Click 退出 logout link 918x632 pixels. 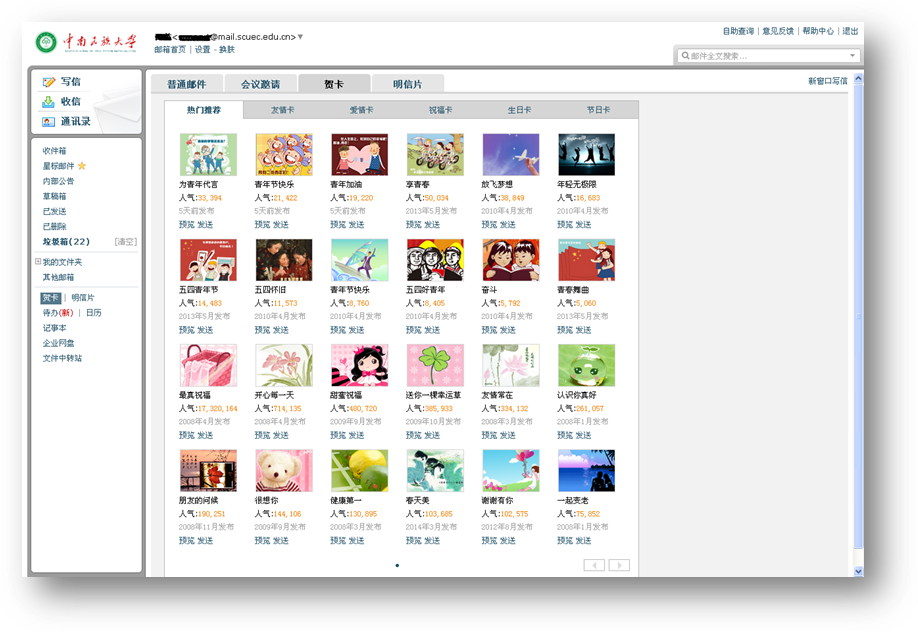pos(850,31)
